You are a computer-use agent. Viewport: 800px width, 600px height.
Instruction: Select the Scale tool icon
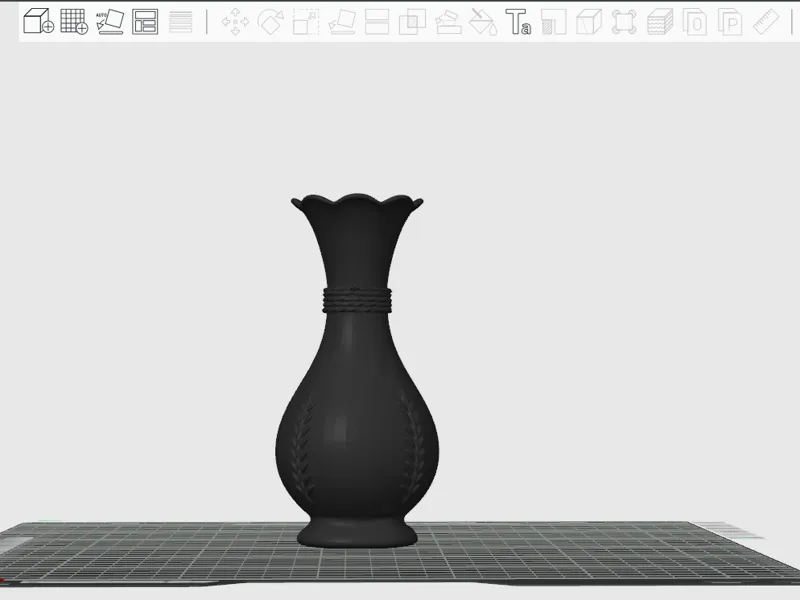click(x=306, y=21)
